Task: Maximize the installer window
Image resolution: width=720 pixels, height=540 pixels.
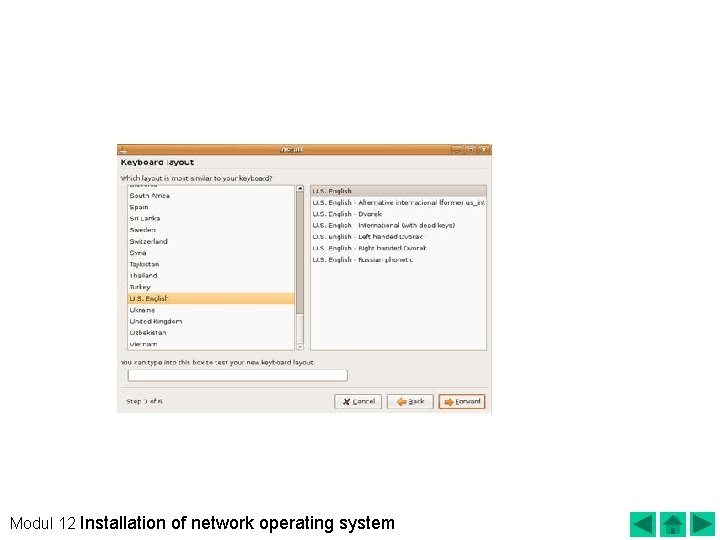Action: pyautogui.click(x=471, y=150)
